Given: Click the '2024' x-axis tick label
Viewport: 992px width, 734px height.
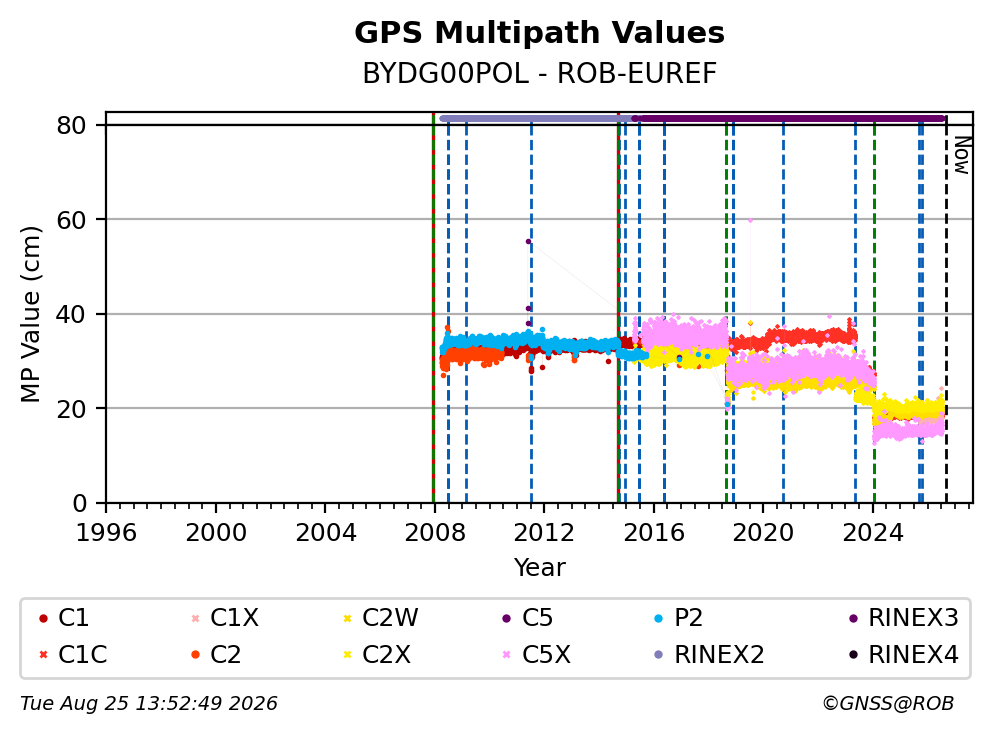Looking at the screenshot, I should (872, 533).
